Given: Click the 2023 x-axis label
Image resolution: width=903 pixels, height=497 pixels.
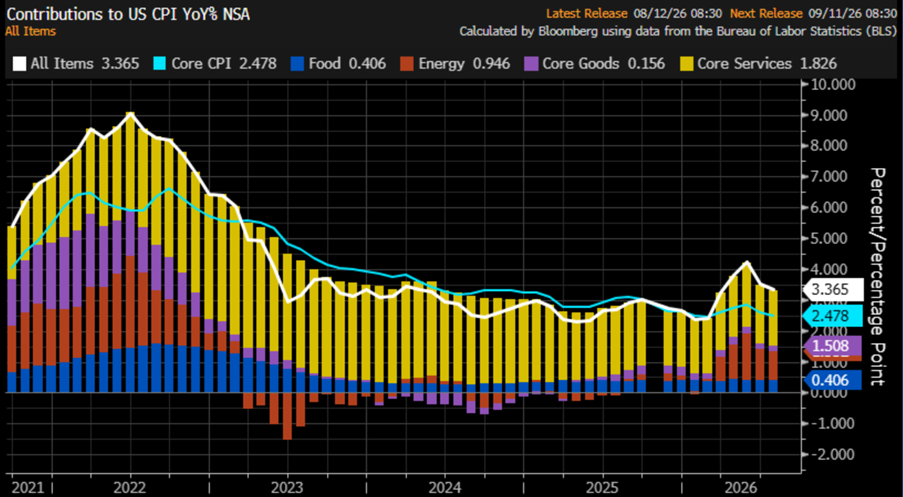Looking at the screenshot, I should point(288,488).
